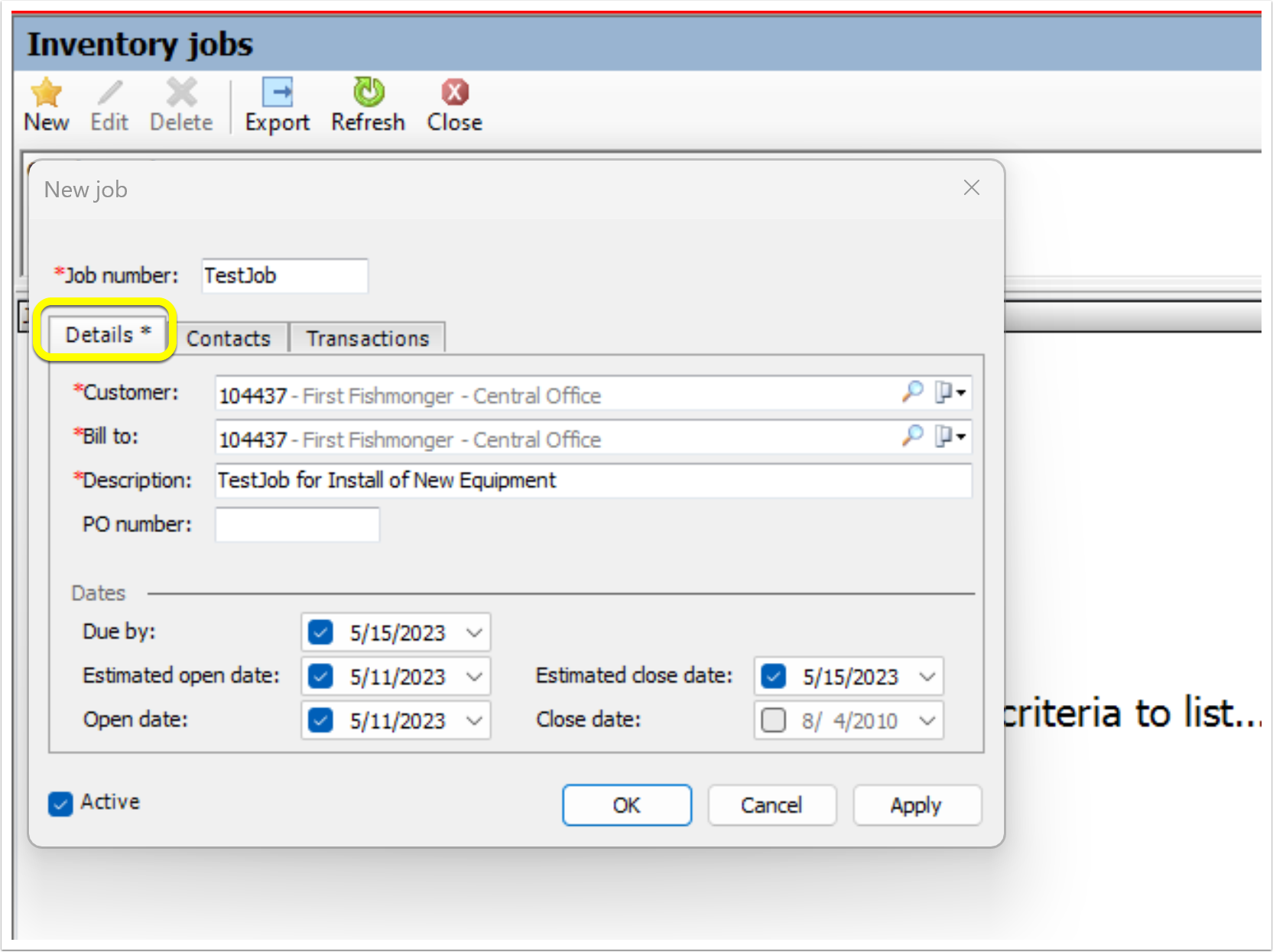Search customers with Customer magnifier icon
This screenshot has height=952, width=1273.
912,392
